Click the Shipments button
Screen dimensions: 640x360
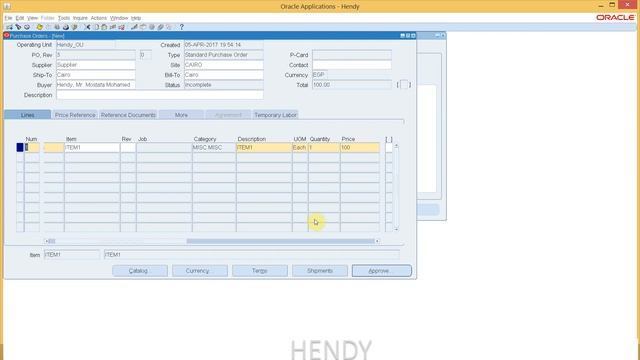(320, 271)
